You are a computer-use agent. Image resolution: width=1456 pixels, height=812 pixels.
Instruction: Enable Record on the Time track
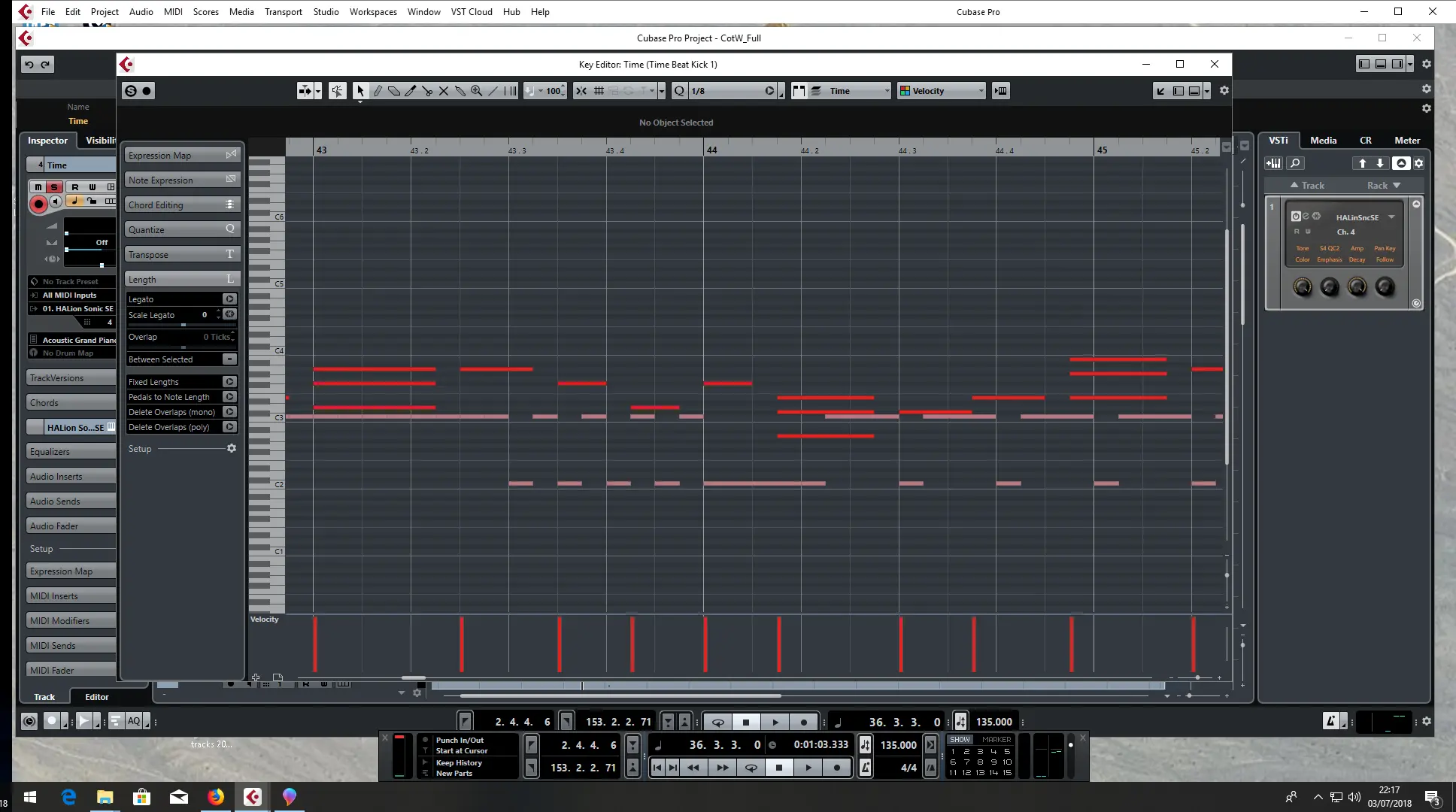pyautogui.click(x=38, y=203)
